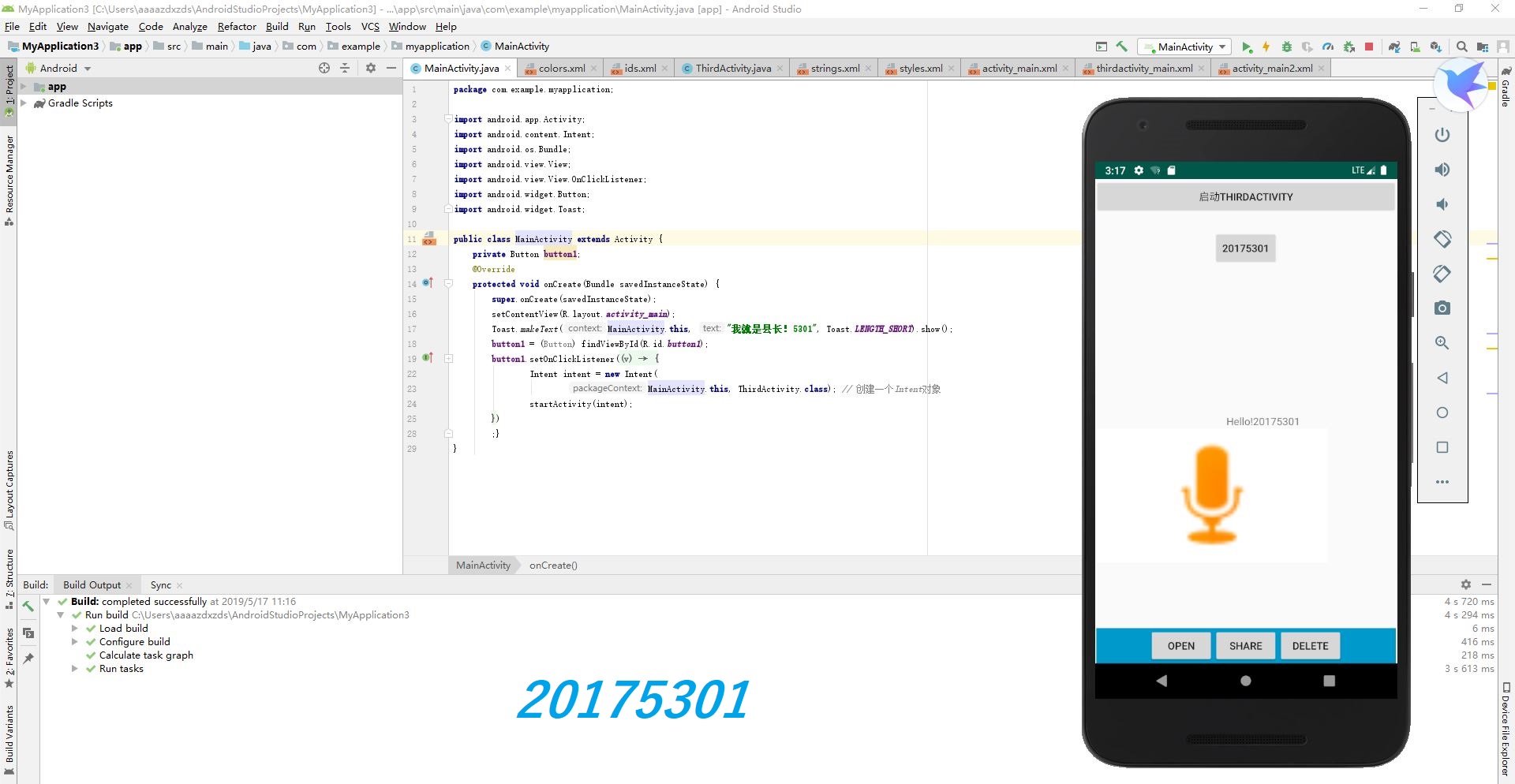Hide the Project panel with the minus icon
Viewport: 1515px width, 784px height.
(x=391, y=69)
